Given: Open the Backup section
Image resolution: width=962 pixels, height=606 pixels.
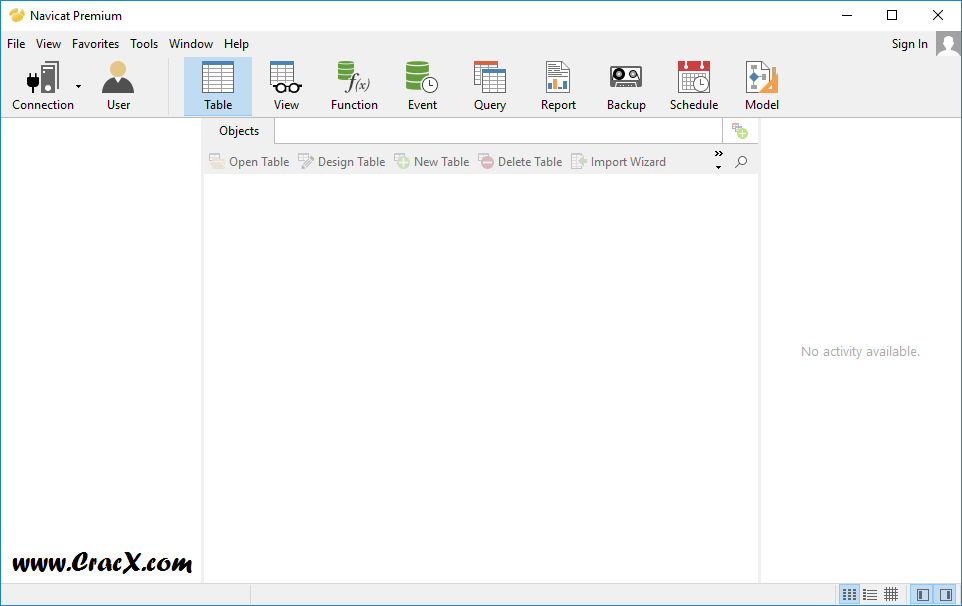Looking at the screenshot, I should (626, 86).
